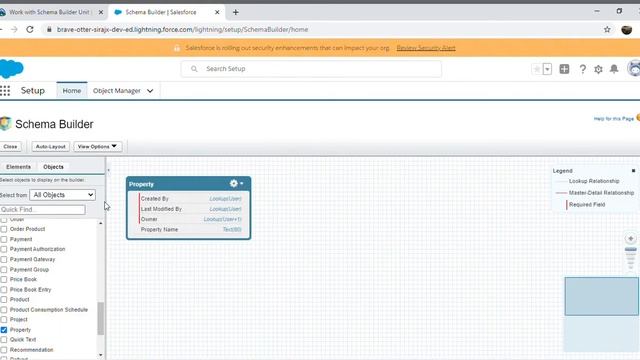Click the Owner Lookup field type link
Image resolution: width=640 pixels, height=360 pixels.
coord(222,219)
